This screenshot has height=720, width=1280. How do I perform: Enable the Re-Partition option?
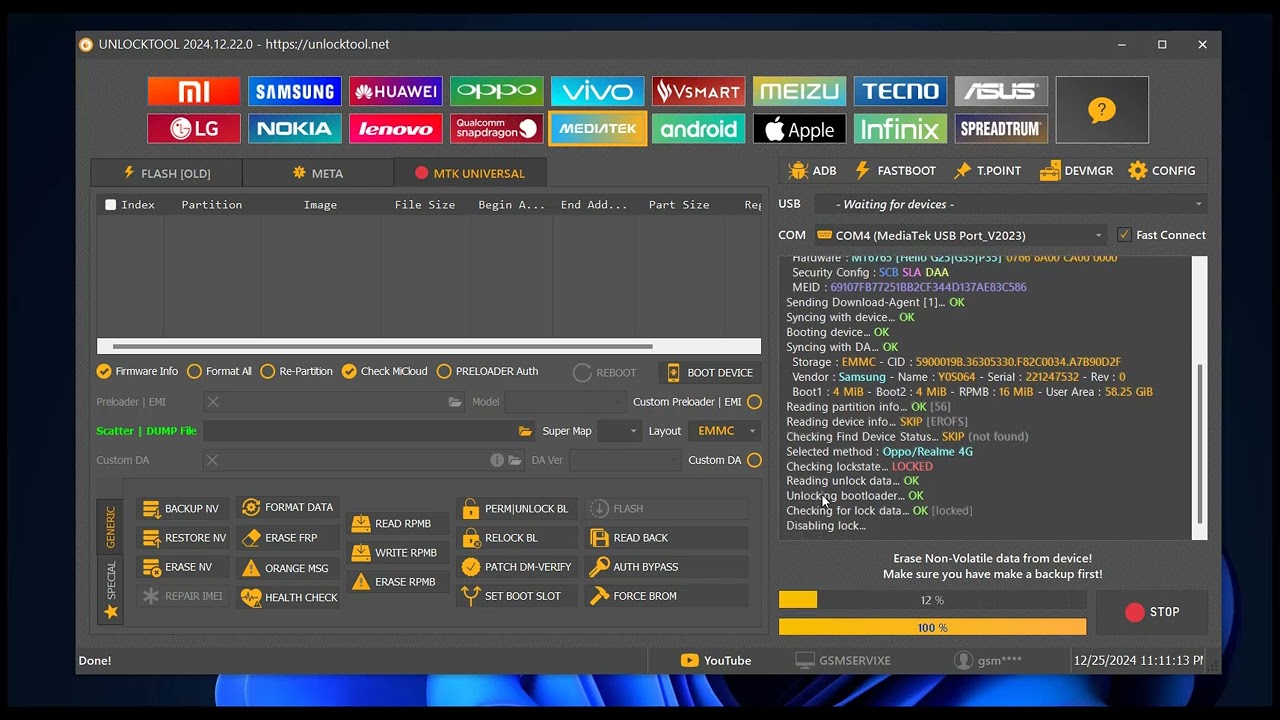coord(296,371)
